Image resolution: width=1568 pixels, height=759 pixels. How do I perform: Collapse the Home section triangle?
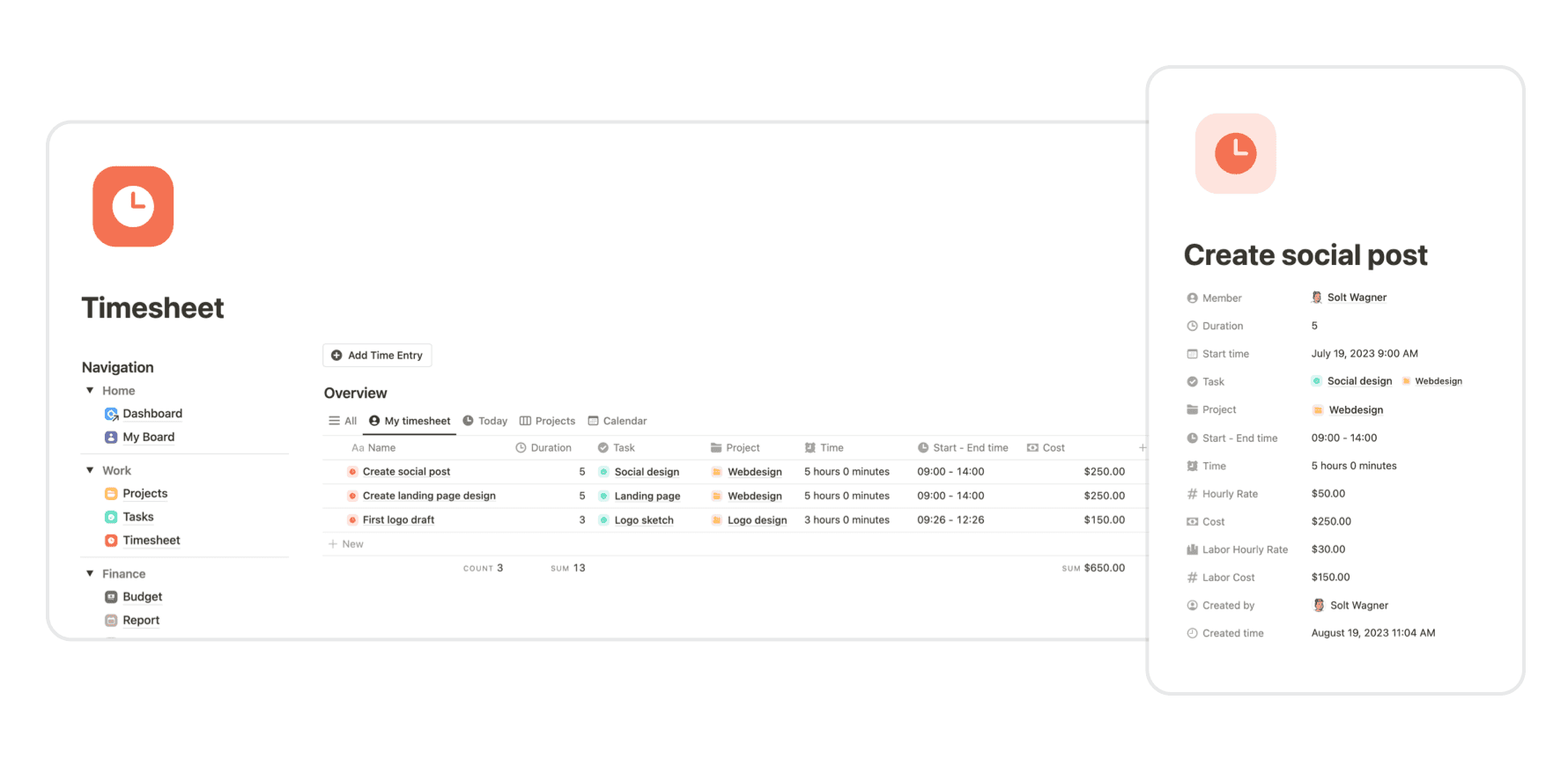click(x=90, y=391)
